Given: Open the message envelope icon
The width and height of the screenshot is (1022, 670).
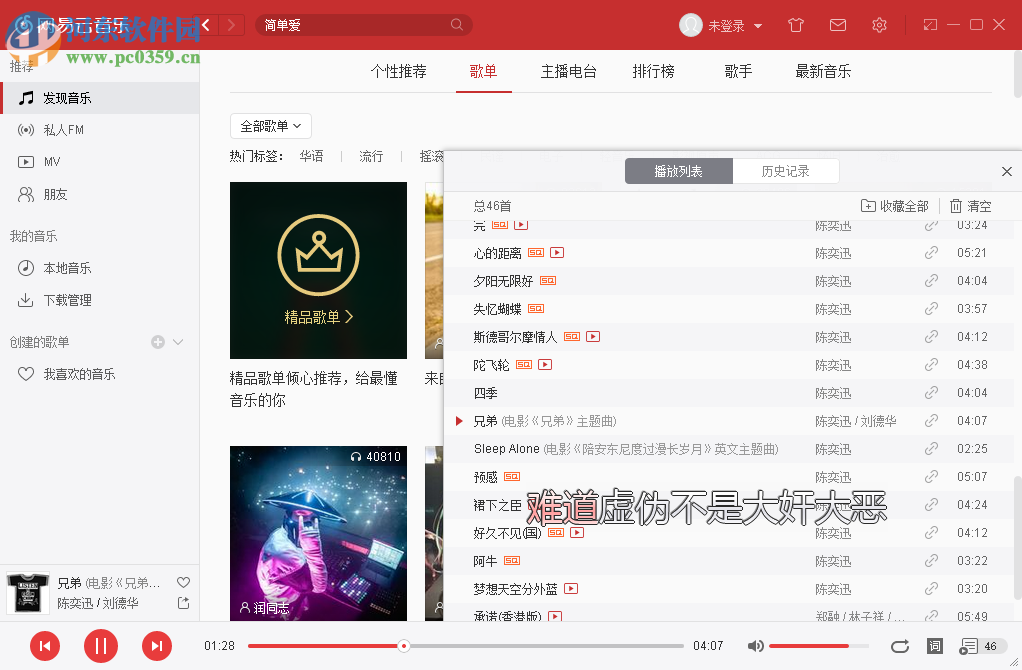Looking at the screenshot, I should [x=837, y=25].
